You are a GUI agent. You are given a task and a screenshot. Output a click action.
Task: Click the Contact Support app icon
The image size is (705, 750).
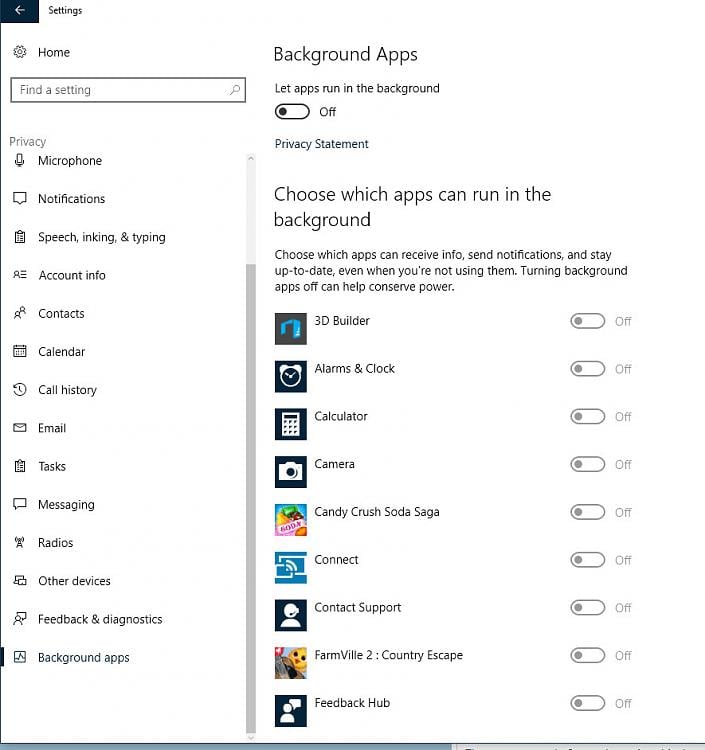point(290,616)
